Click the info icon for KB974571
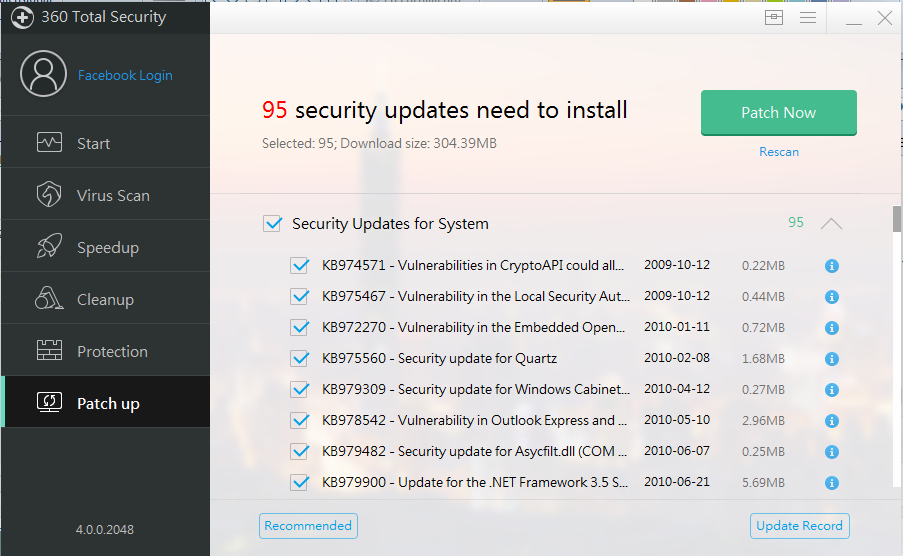 (831, 266)
